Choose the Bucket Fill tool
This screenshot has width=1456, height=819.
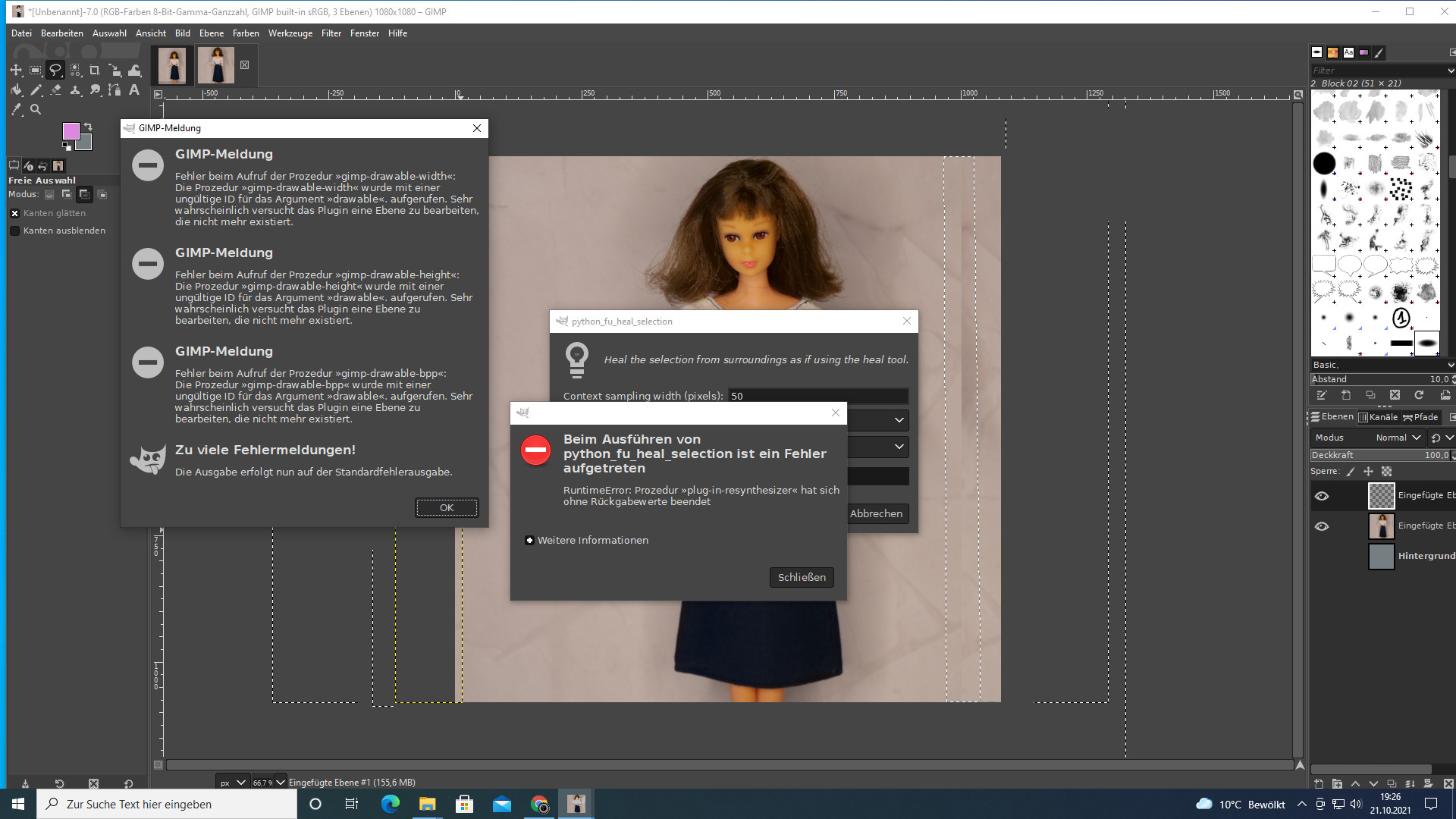16,90
